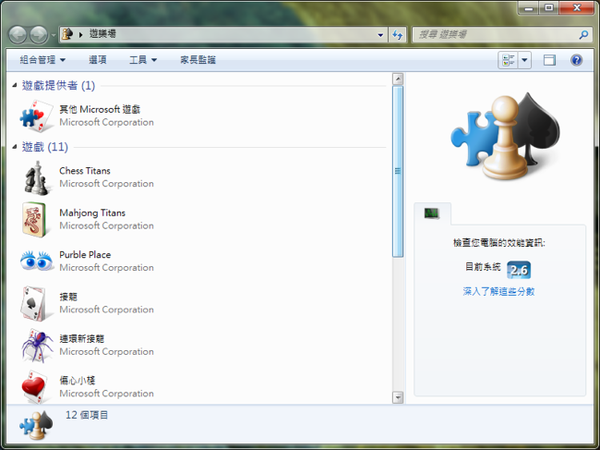Click the vertical scrollbar thumb
The image size is (600, 450).
pyautogui.click(x=398, y=171)
